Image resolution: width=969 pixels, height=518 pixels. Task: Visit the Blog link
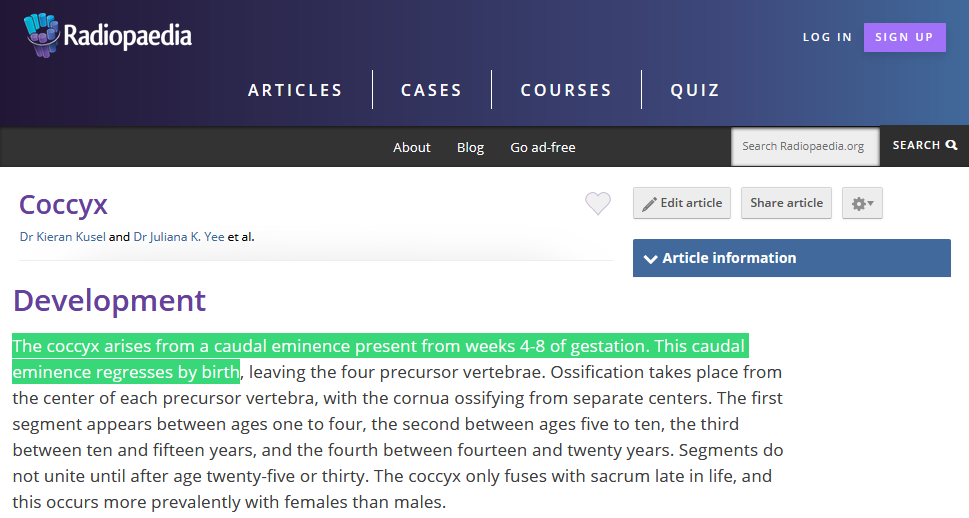click(470, 147)
